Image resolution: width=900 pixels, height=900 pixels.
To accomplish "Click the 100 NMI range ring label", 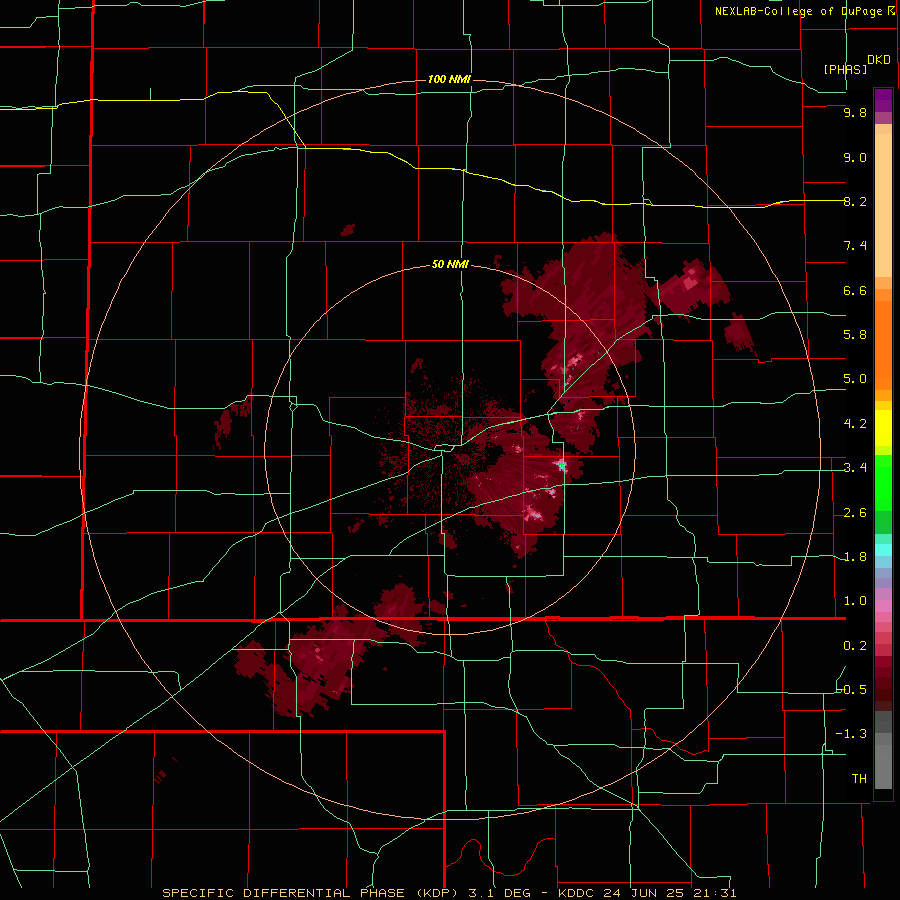I will [x=449, y=79].
